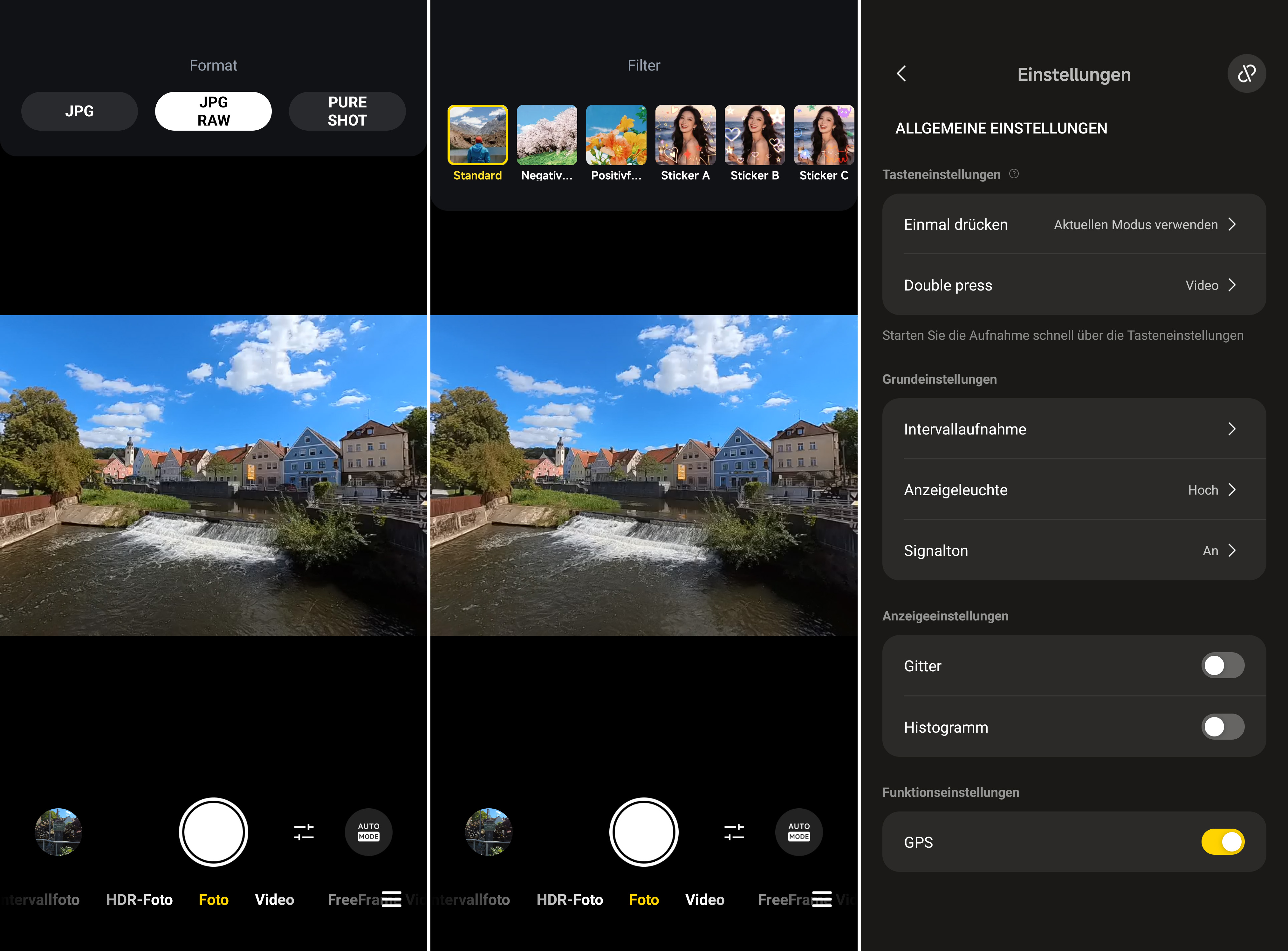Tap the AUTO MODE button in Format screen
This screenshot has height=951, width=1288.
368,832
